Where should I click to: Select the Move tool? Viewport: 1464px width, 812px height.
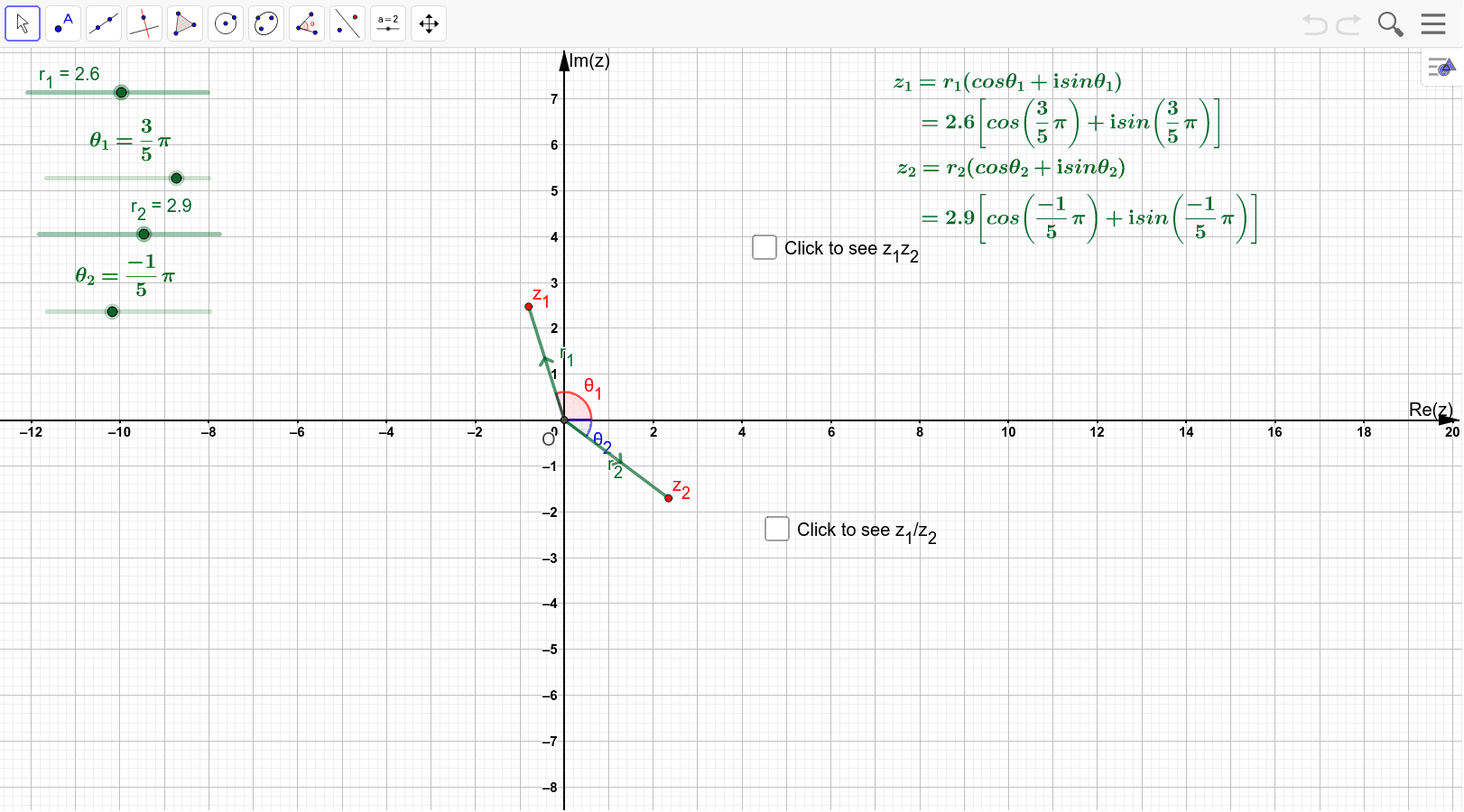pos(23,23)
